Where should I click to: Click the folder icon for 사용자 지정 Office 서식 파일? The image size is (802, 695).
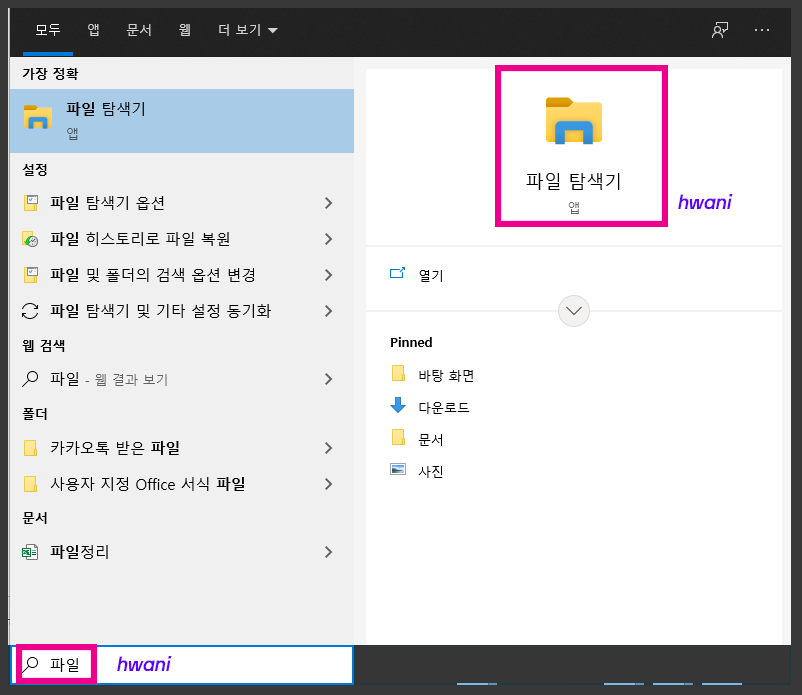point(31,484)
